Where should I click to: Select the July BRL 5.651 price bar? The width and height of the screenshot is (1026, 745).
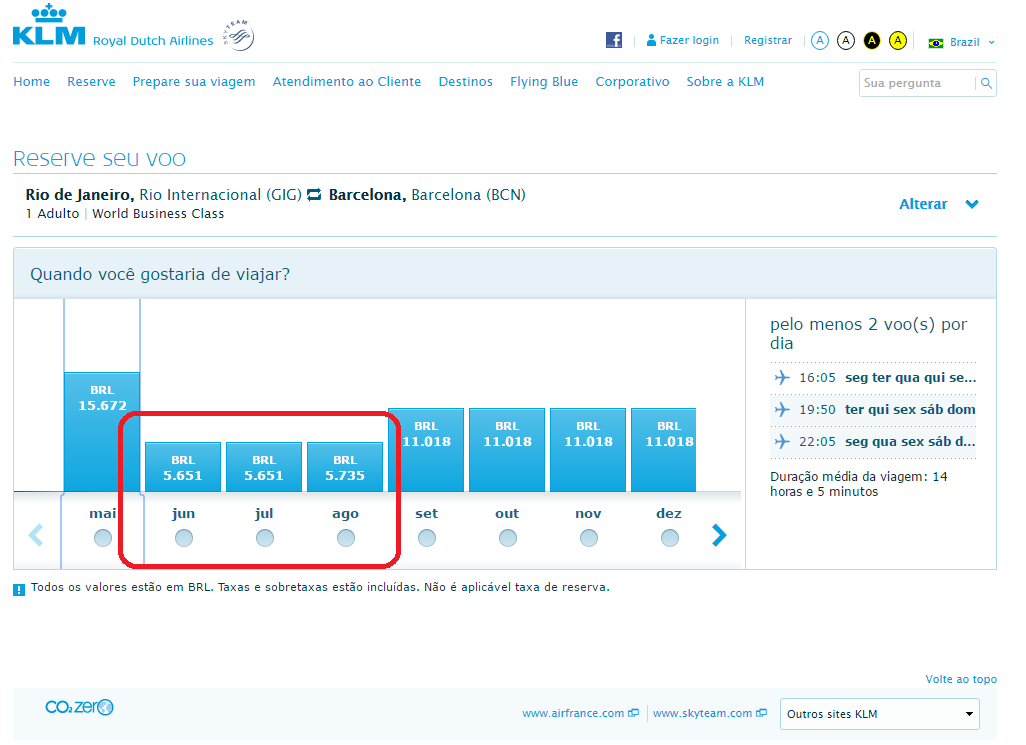tap(264, 467)
